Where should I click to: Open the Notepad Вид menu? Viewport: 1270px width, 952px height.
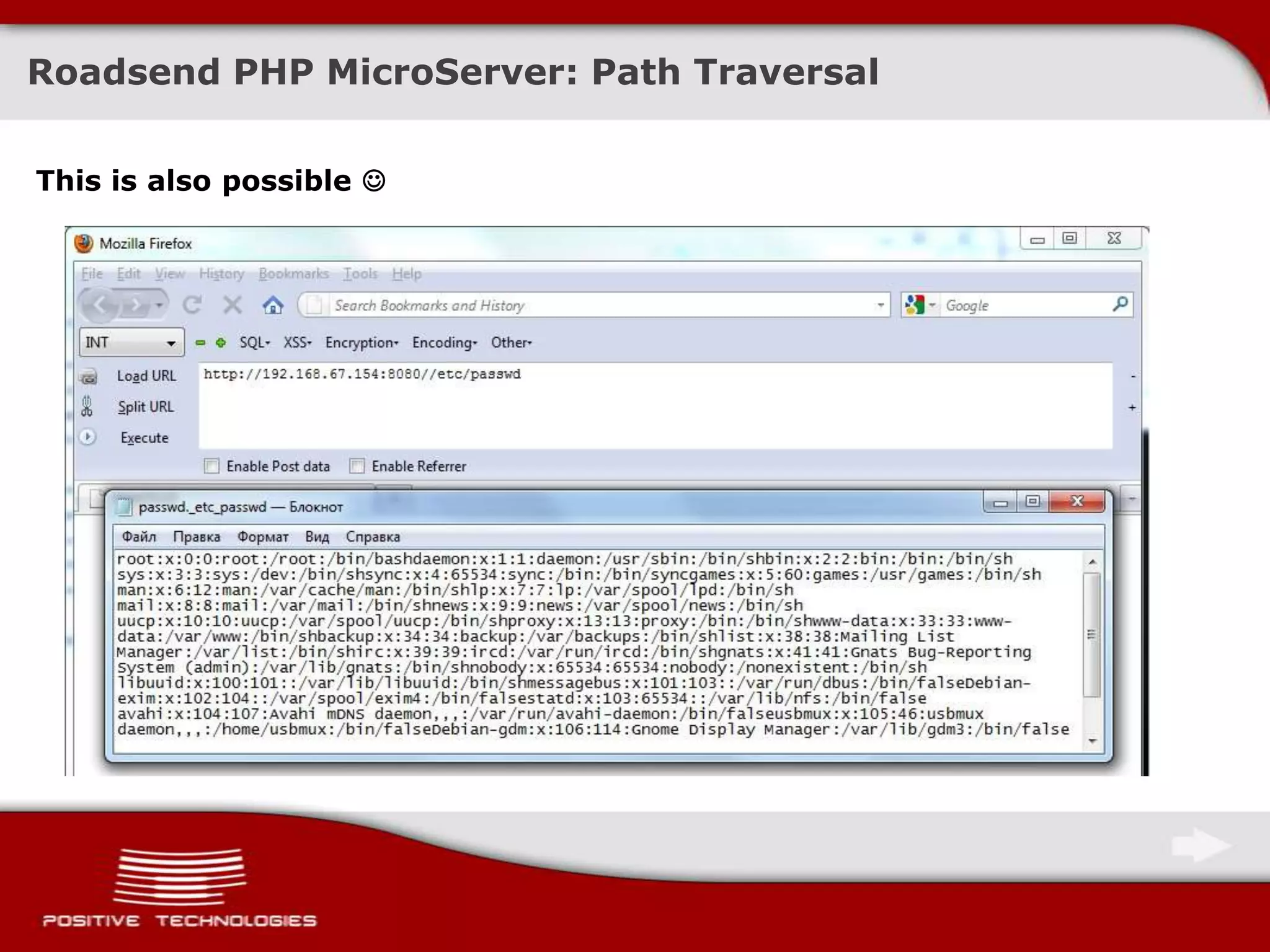(x=317, y=537)
